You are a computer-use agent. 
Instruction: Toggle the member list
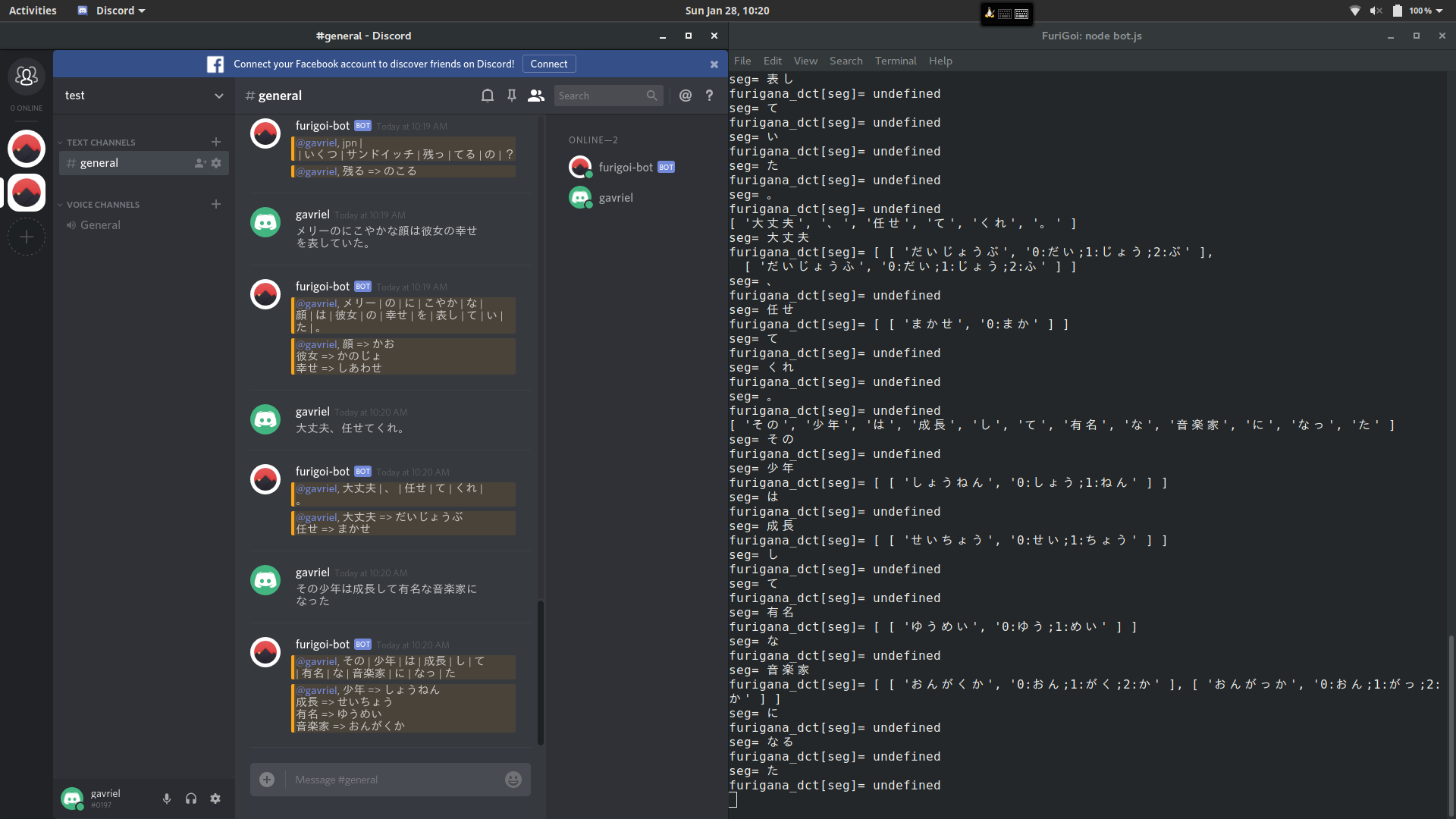(x=536, y=96)
